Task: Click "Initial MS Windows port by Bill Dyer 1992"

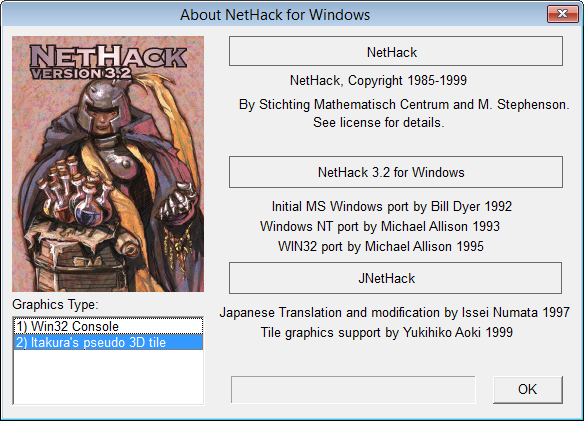Action: click(x=392, y=206)
